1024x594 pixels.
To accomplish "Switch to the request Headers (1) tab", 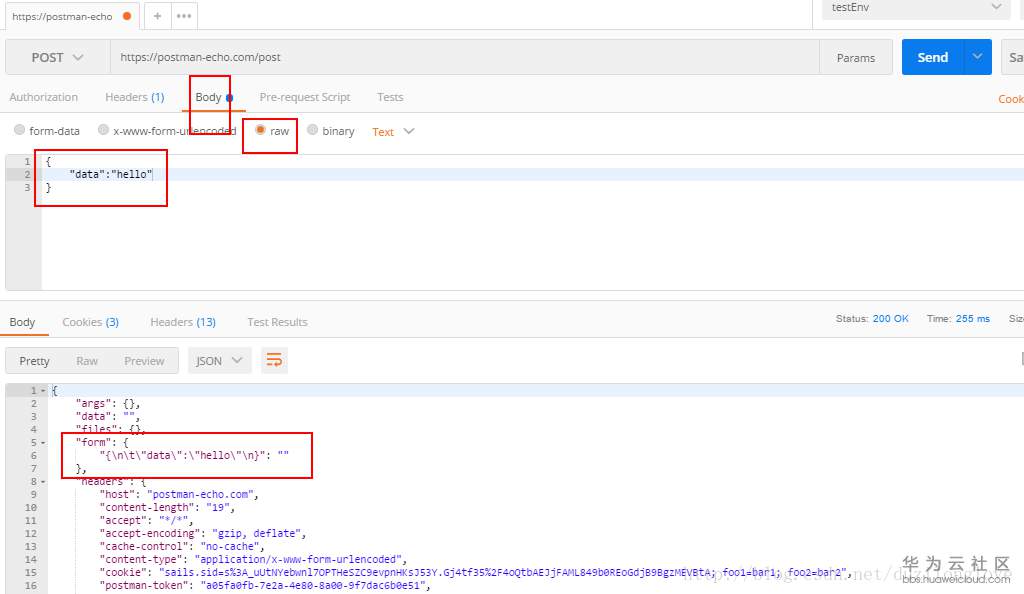I will [135, 97].
